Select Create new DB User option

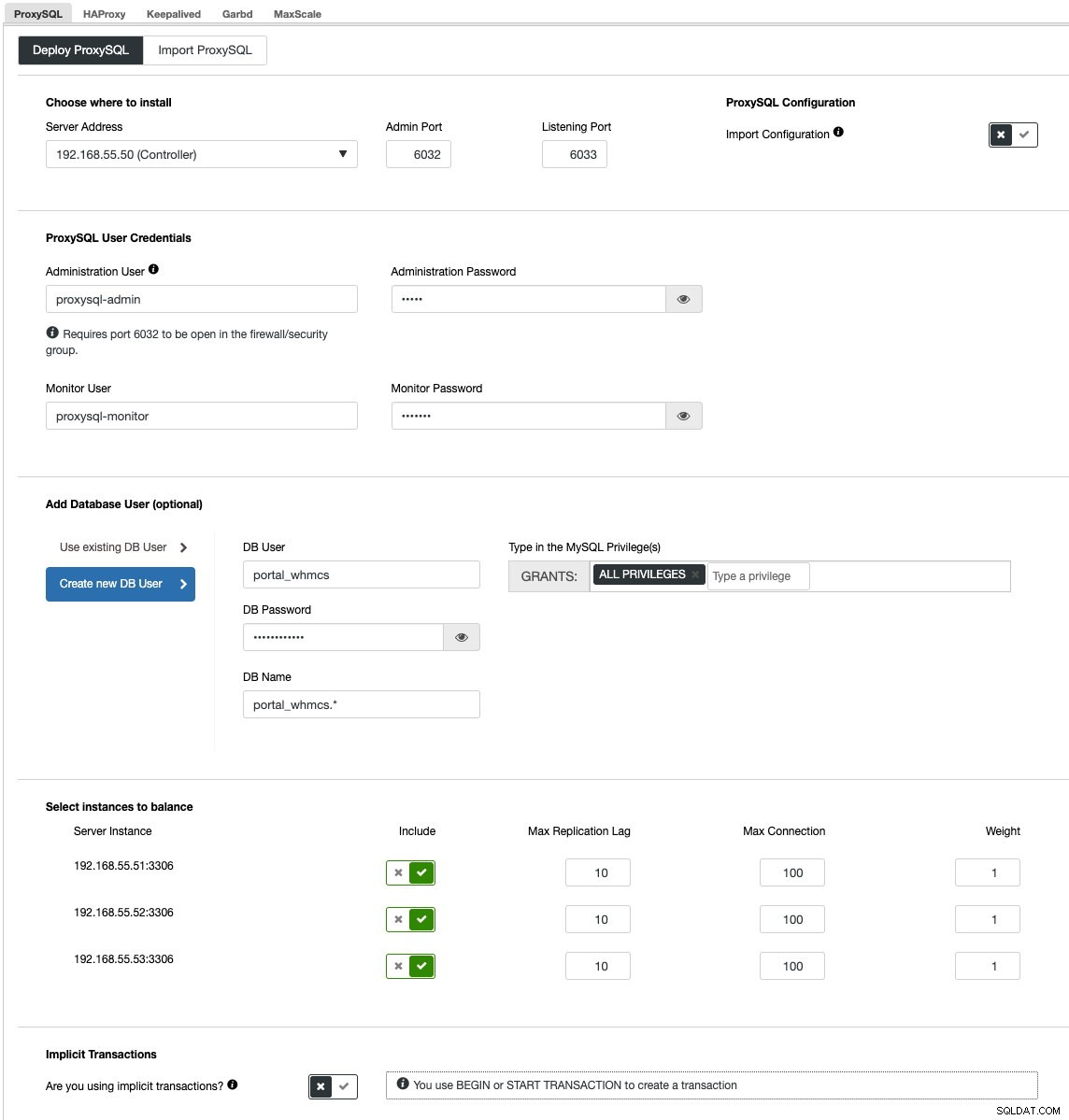(121, 584)
